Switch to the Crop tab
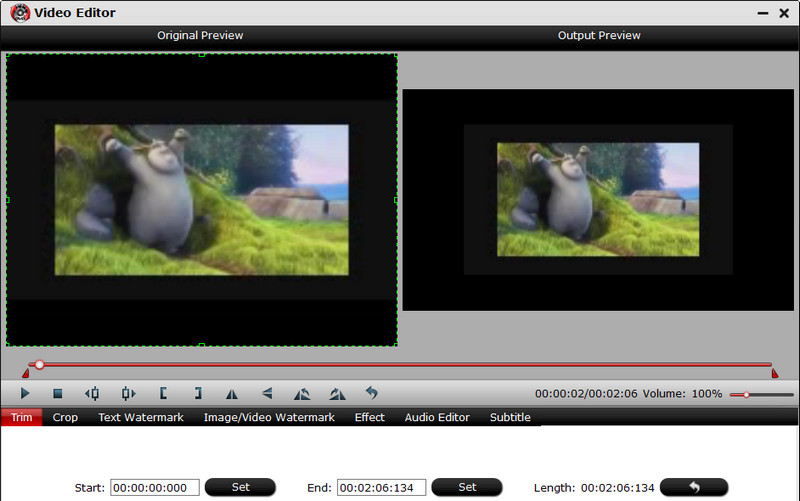The width and height of the screenshot is (800, 501). tap(65, 417)
